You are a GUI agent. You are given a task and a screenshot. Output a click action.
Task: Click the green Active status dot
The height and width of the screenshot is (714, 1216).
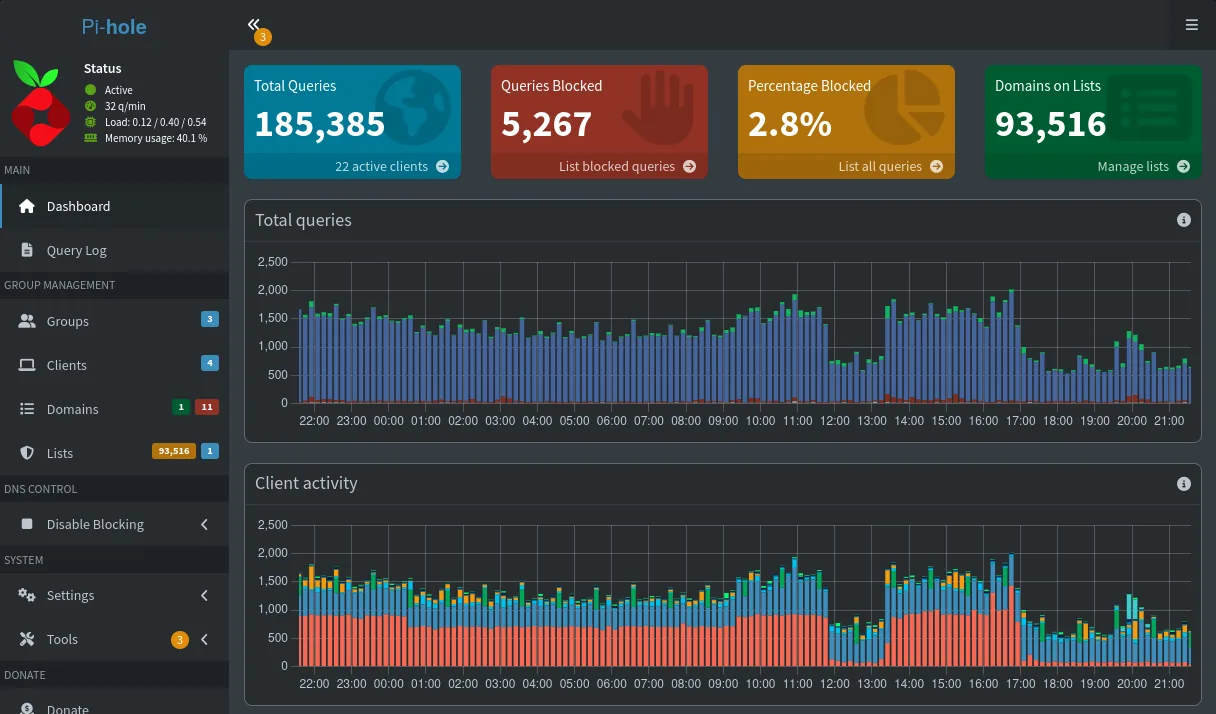point(91,90)
